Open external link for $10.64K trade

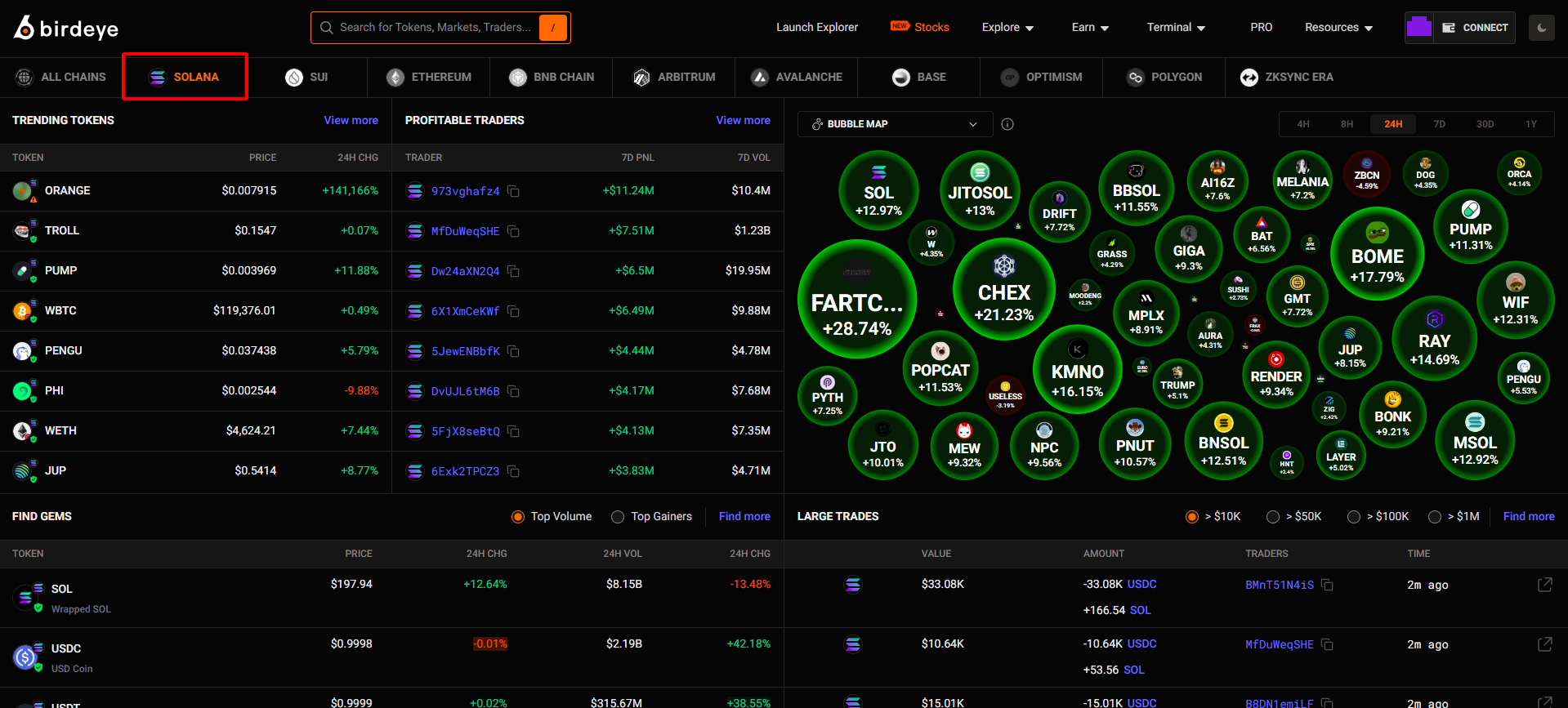pos(1545,644)
